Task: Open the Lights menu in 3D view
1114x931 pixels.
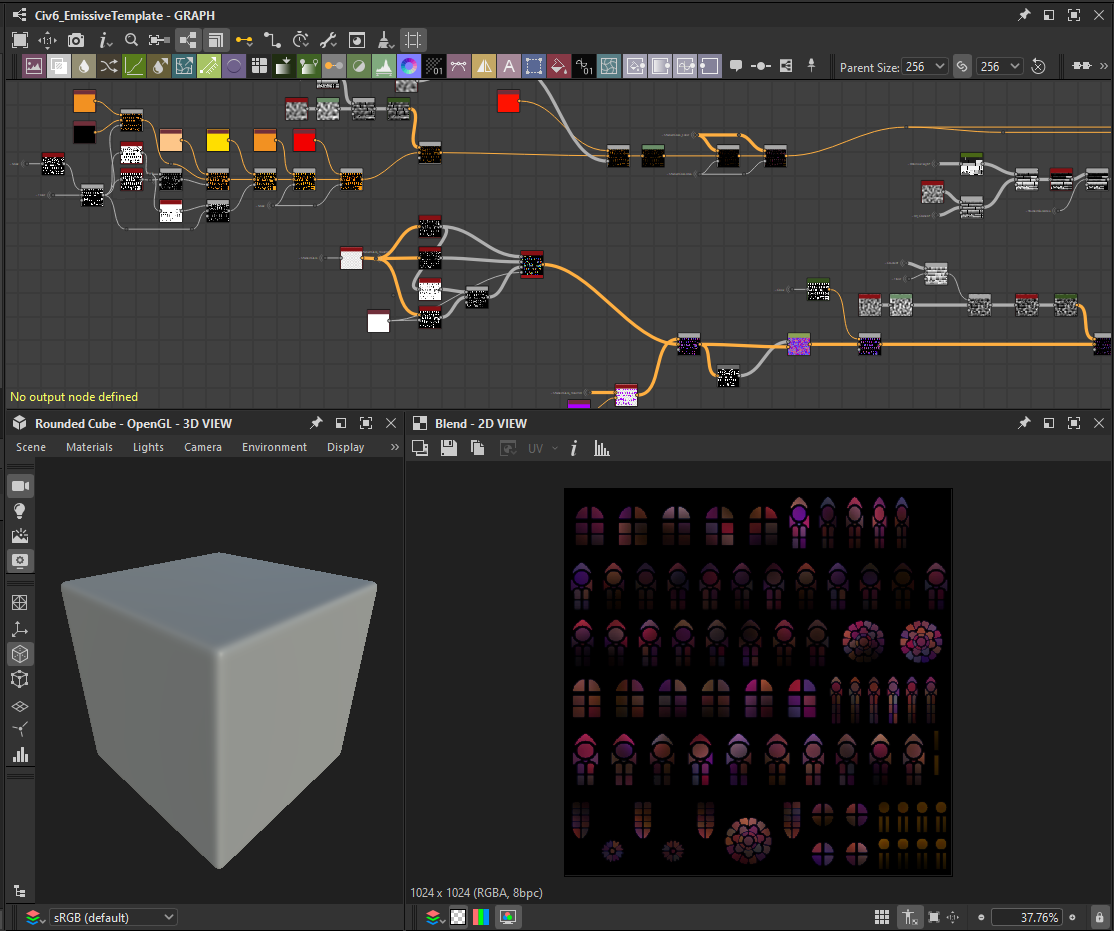Action: coord(148,447)
